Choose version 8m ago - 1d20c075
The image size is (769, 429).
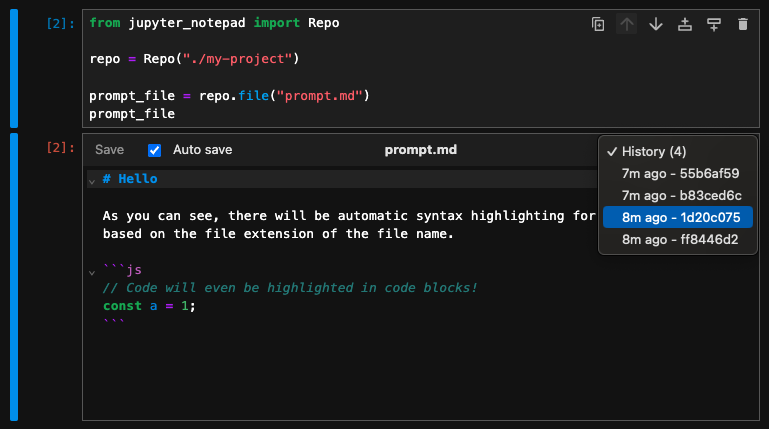tap(678, 217)
